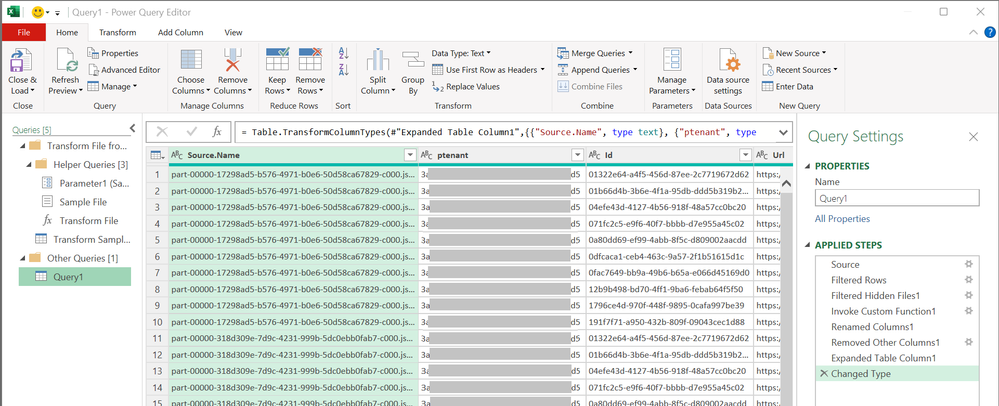Switch to the Home tab
Screen dimensions: 999x406
pos(67,33)
